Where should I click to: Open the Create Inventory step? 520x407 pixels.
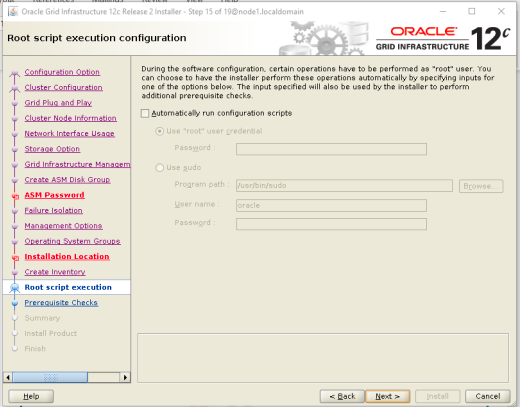[55, 272]
